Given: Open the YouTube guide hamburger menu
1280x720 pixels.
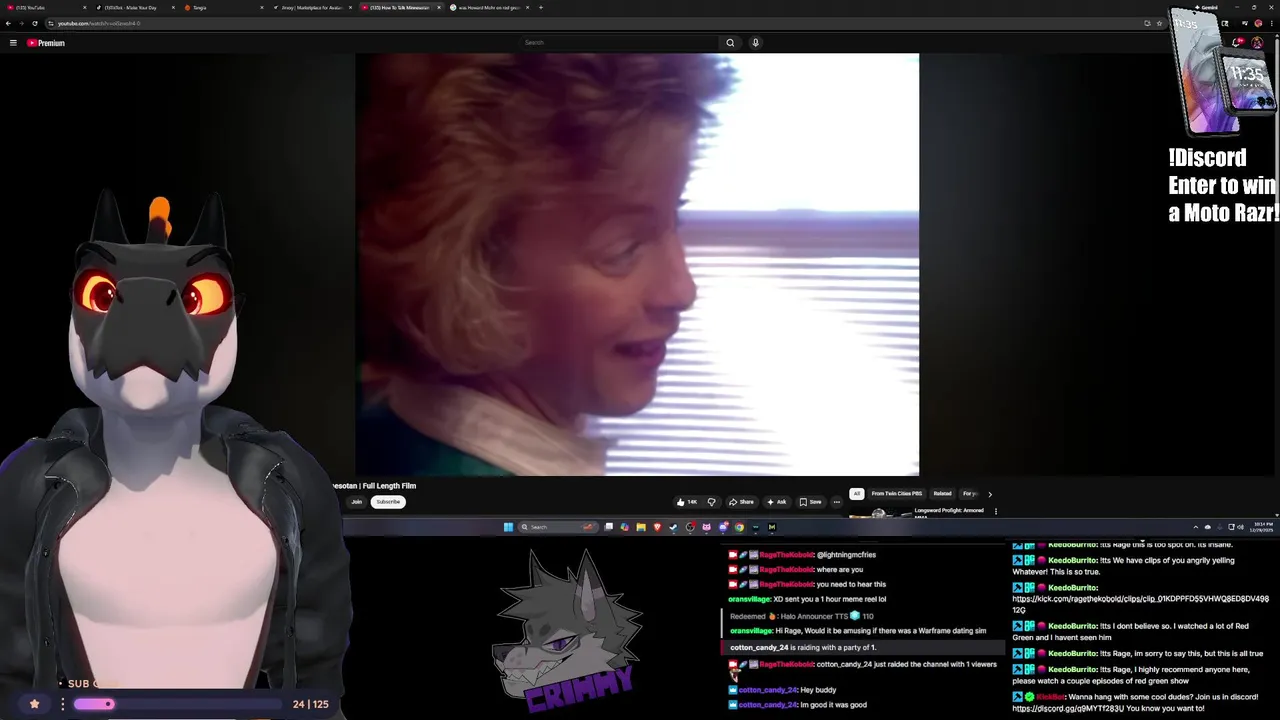Looking at the screenshot, I should [x=13, y=43].
